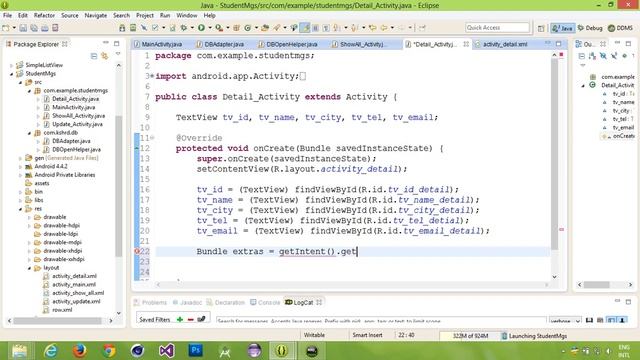This screenshot has height=360, width=640.
Task: Click the Debug bug toolbar icon
Action: 184,28
